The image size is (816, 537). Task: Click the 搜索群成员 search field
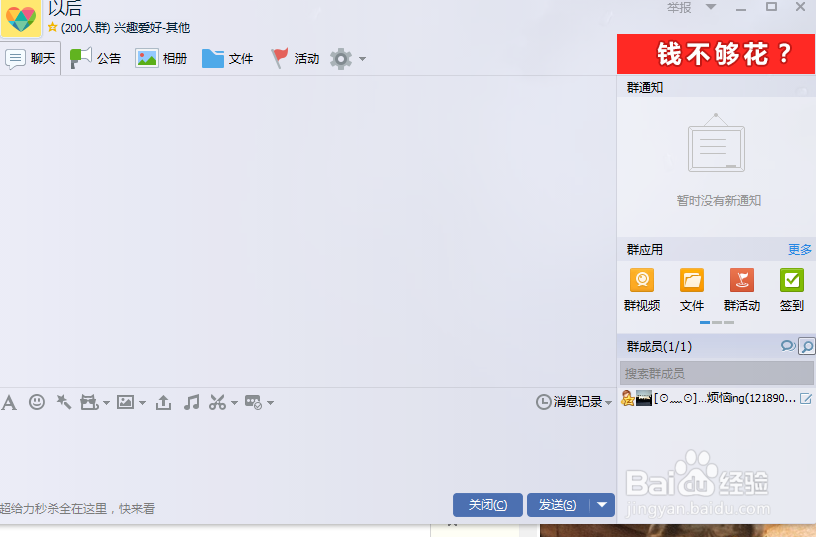pyautogui.click(x=717, y=373)
